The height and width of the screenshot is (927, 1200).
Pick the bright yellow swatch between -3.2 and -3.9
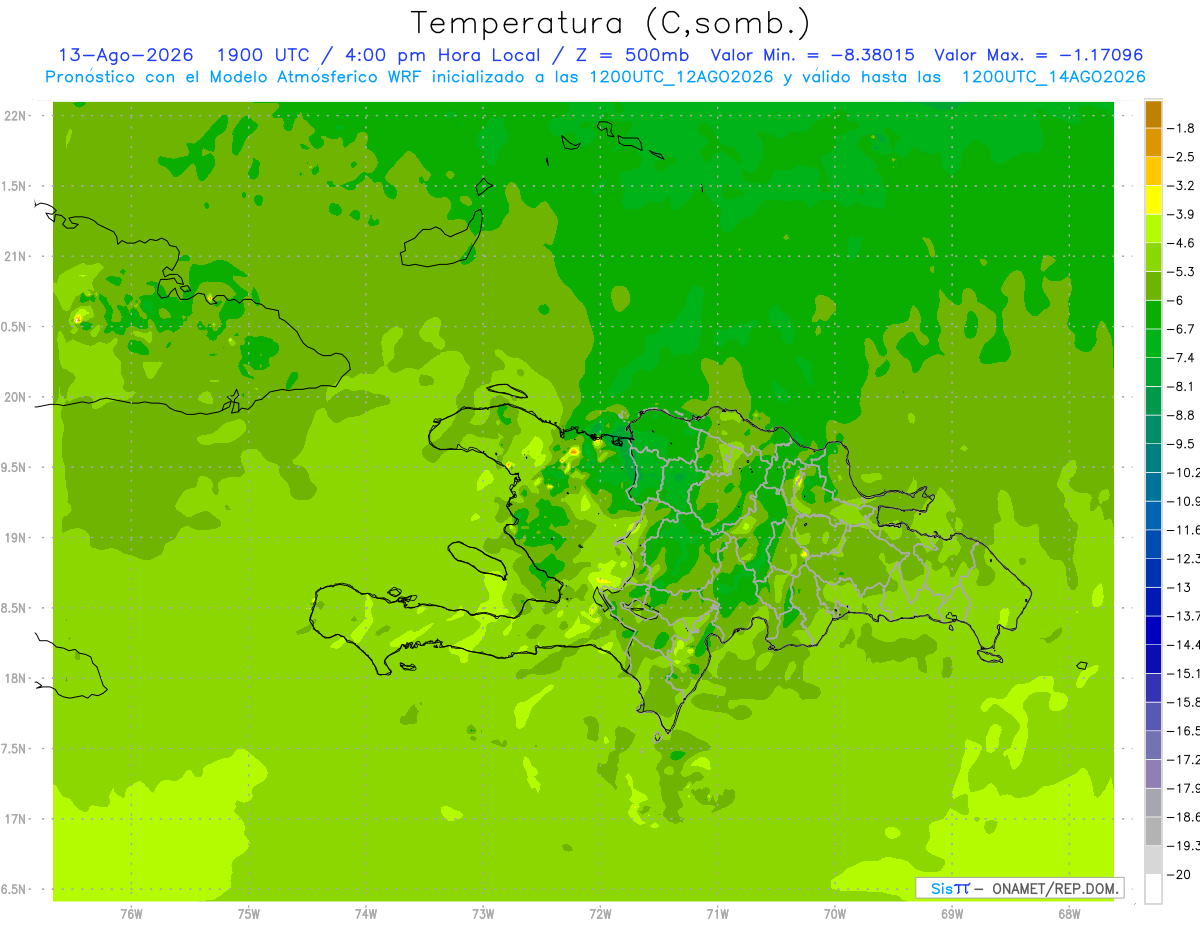[1153, 200]
